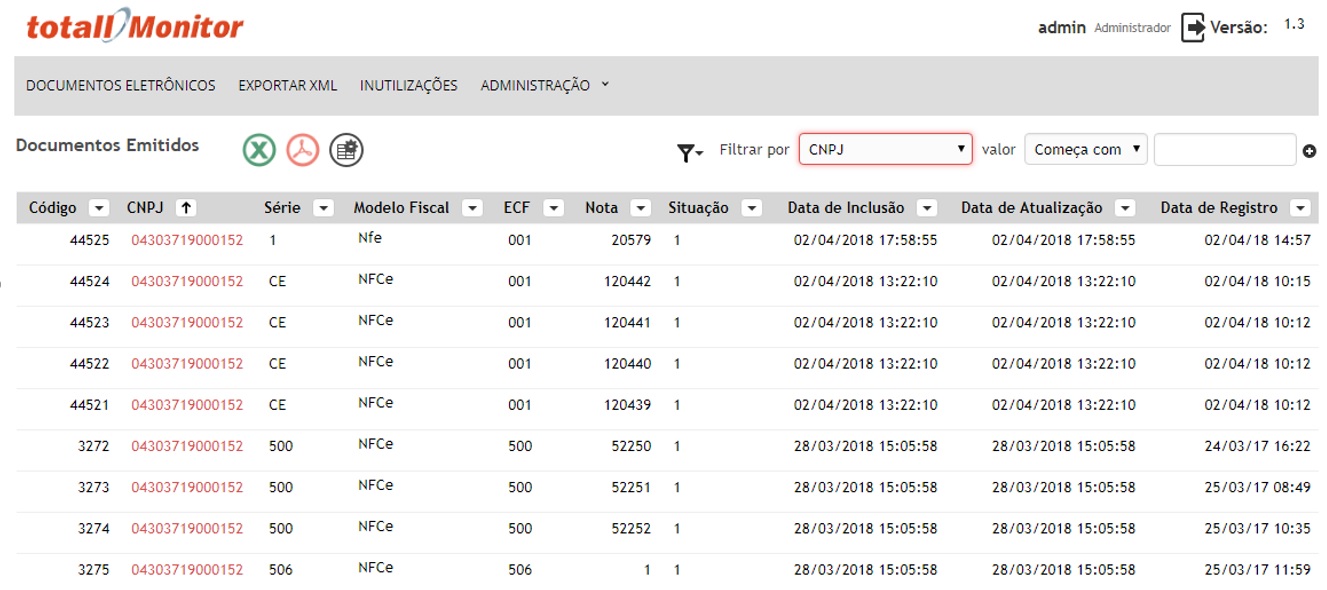Open CNPJ link in row 44525

point(187,240)
